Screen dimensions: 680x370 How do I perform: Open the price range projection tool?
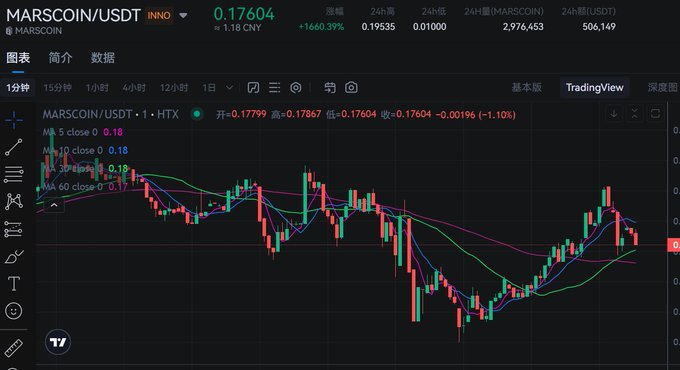tap(13, 229)
